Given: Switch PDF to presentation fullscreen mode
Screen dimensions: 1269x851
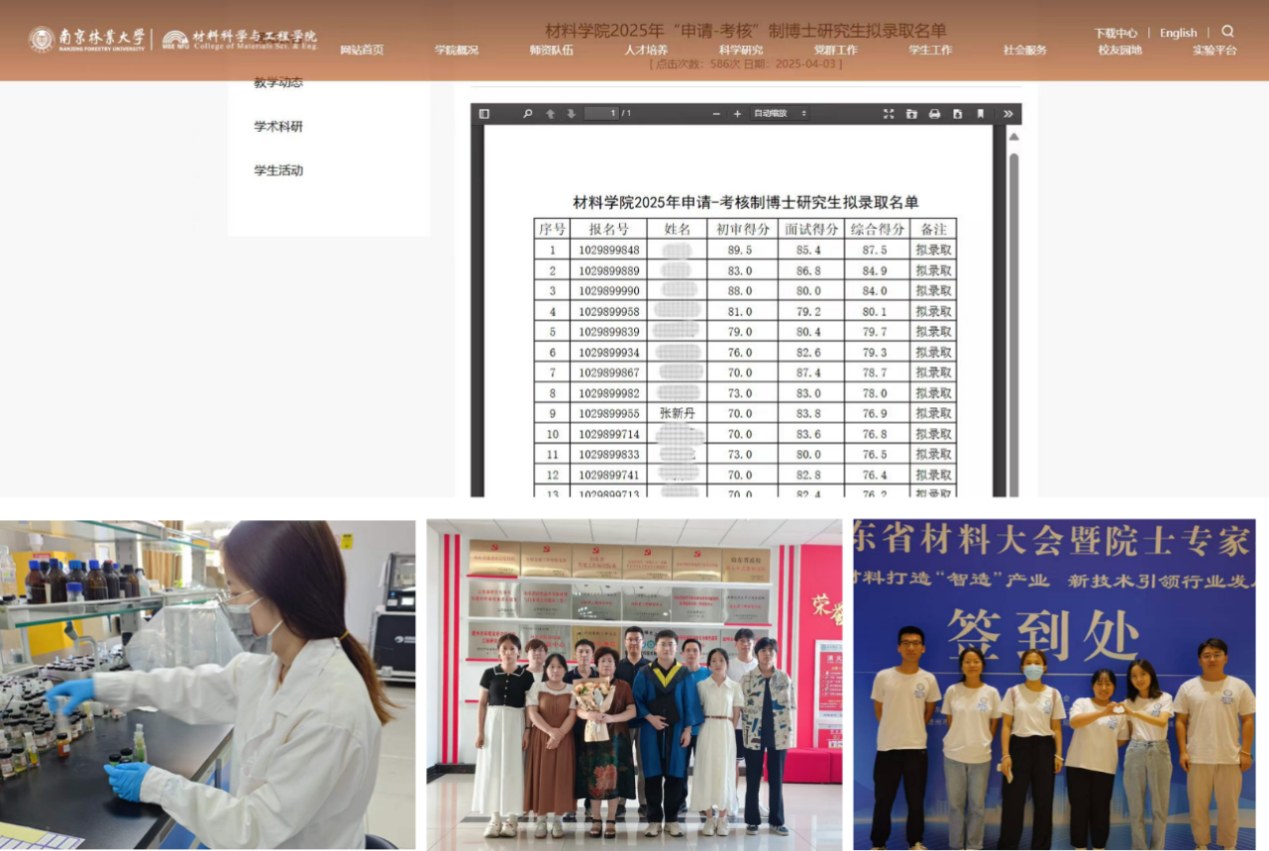Looking at the screenshot, I should tap(888, 114).
